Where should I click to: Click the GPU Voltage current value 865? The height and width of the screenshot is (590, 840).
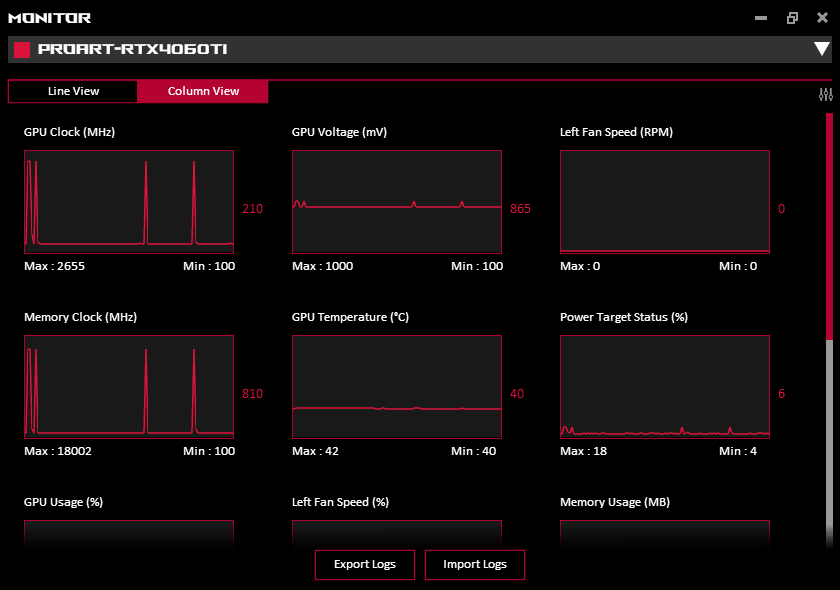[x=520, y=208]
